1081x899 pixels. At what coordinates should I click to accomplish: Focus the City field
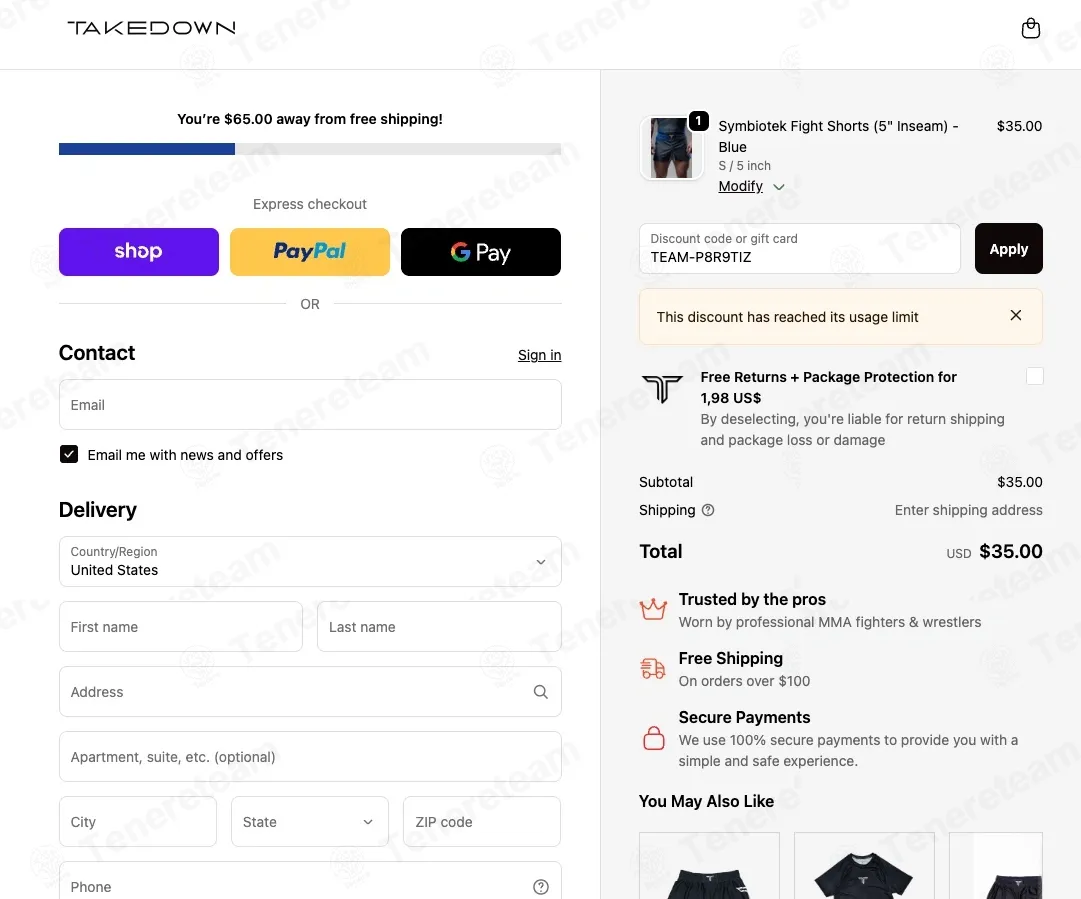click(x=138, y=822)
